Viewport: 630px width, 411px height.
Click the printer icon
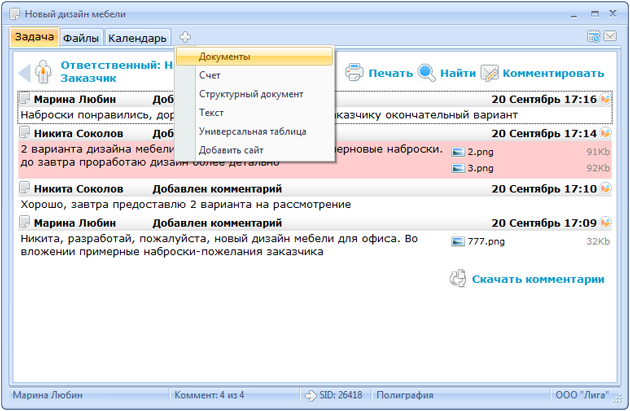tap(354, 72)
